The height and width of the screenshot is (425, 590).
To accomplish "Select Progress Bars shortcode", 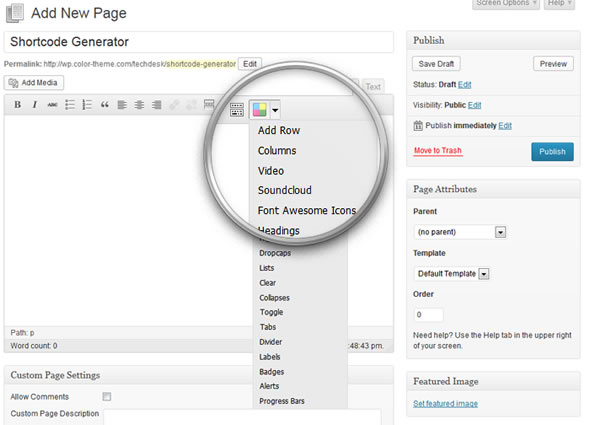I will click(x=282, y=401).
